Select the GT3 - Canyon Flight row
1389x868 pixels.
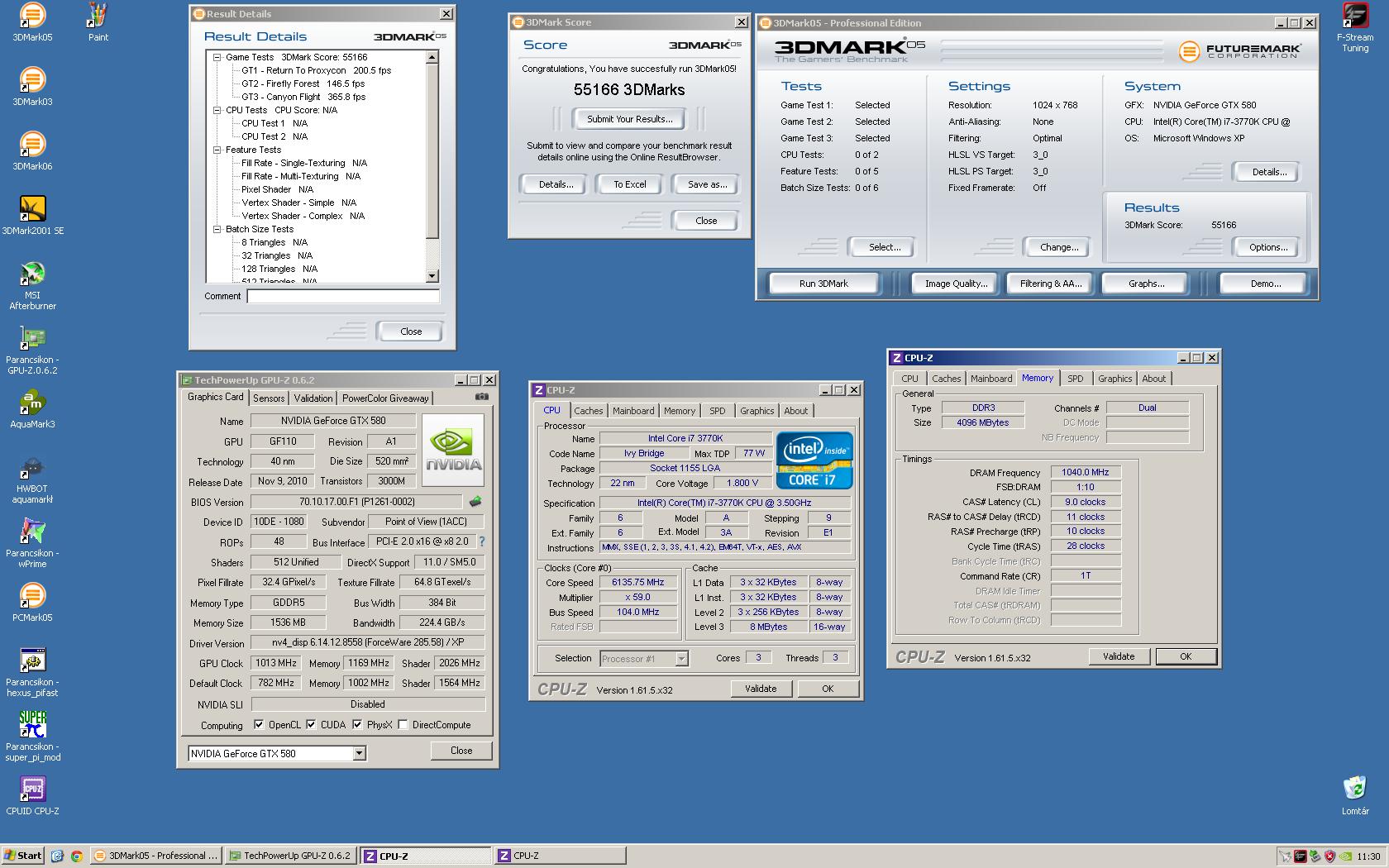tap(303, 97)
